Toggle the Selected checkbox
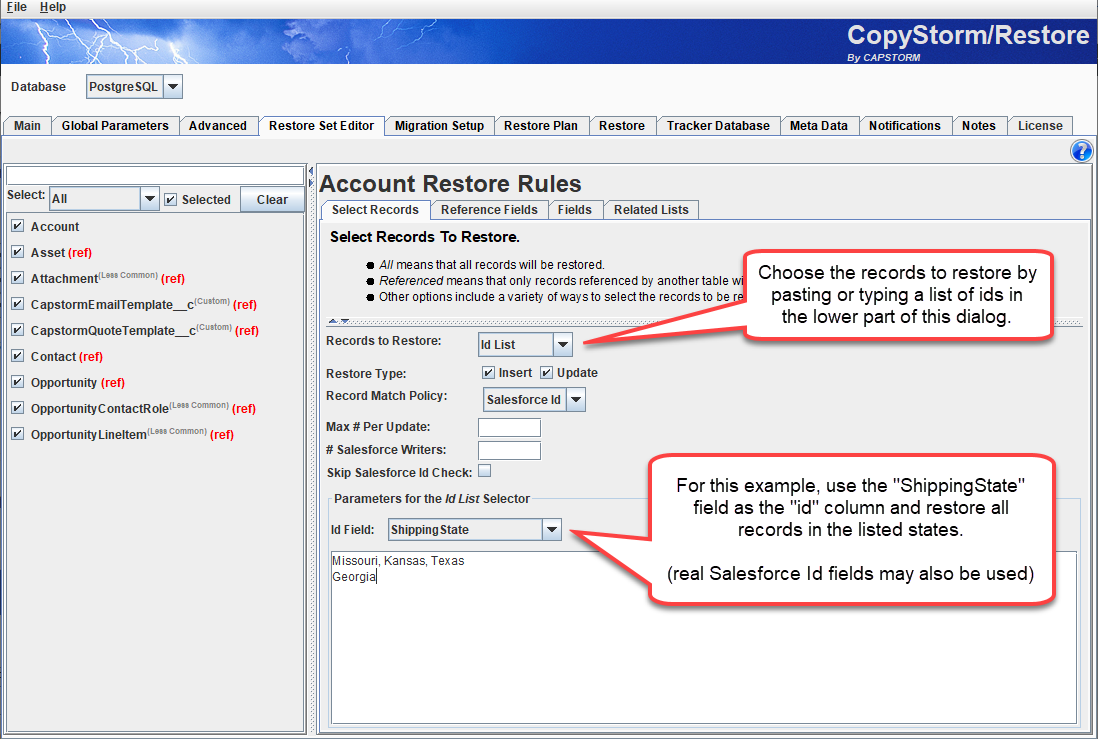The width and height of the screenshot is (1098, 739). coord(170,200)
